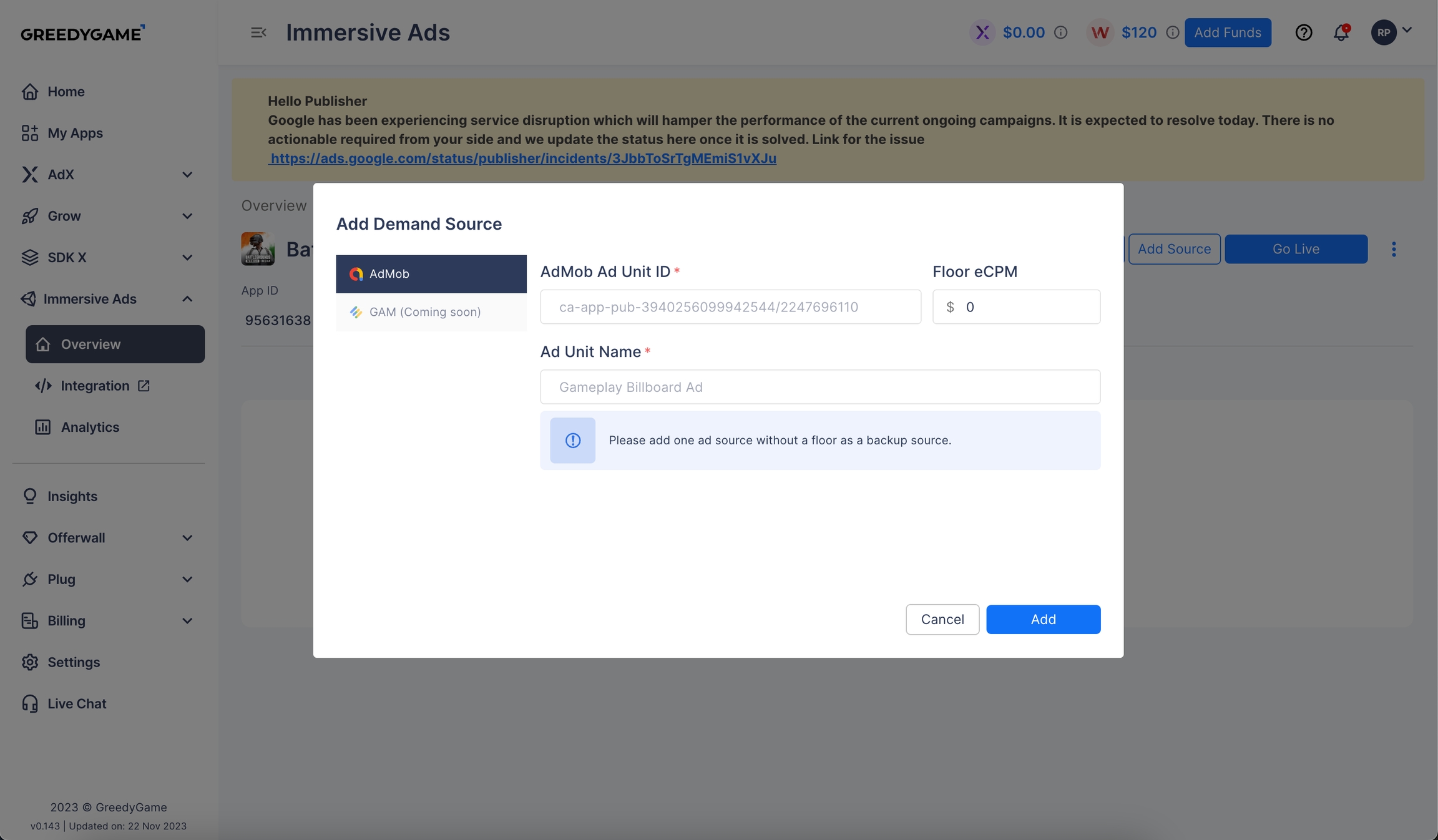1438x840 pixels.
Task: Open help via question mark icon
Action: click(1303, 32)
